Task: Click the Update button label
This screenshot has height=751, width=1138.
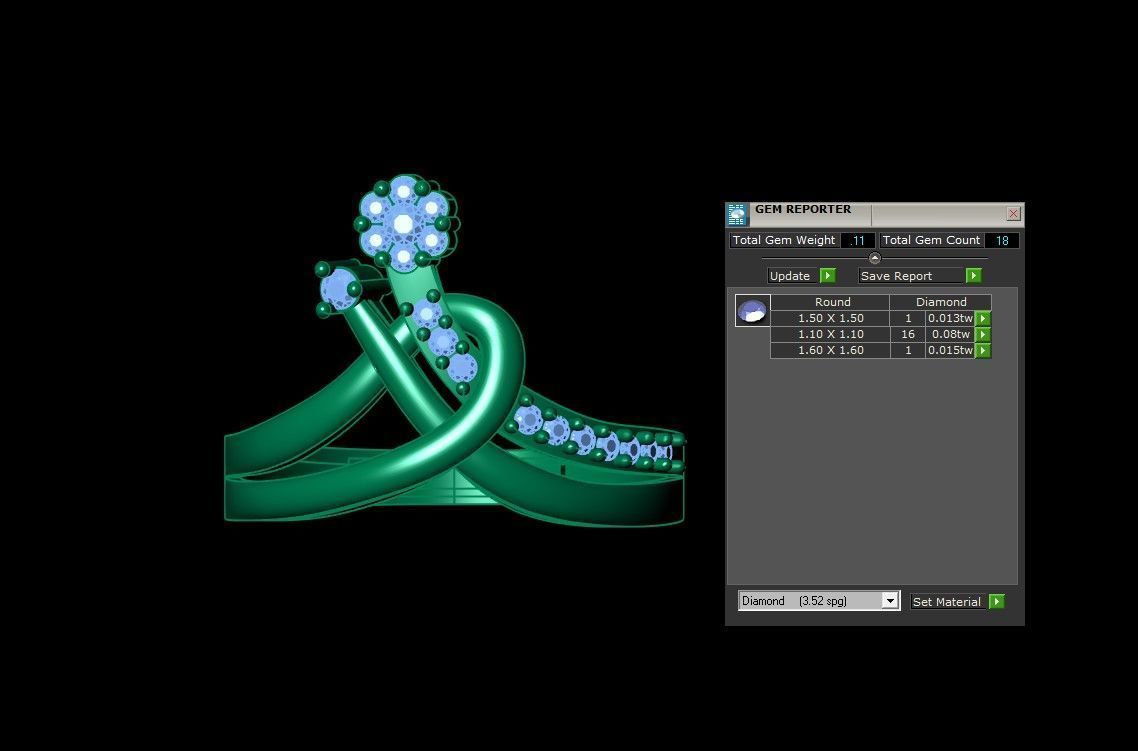Action: coord(790,276)
